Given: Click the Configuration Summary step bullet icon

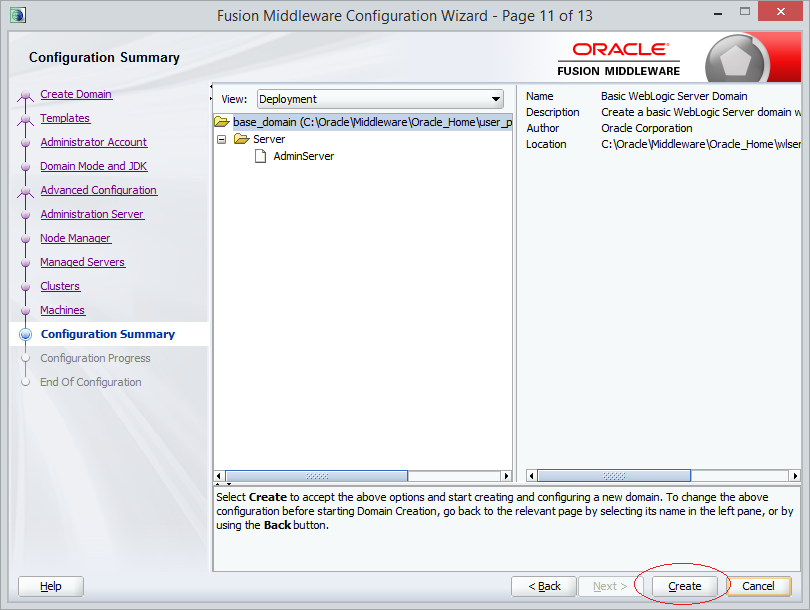Looking at the screenshot, I should tap(25, 334).
